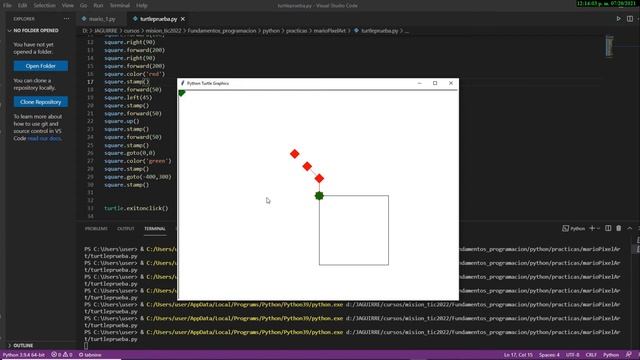
Task: Click line number 17 in the gutter
Action: point(90,82)
